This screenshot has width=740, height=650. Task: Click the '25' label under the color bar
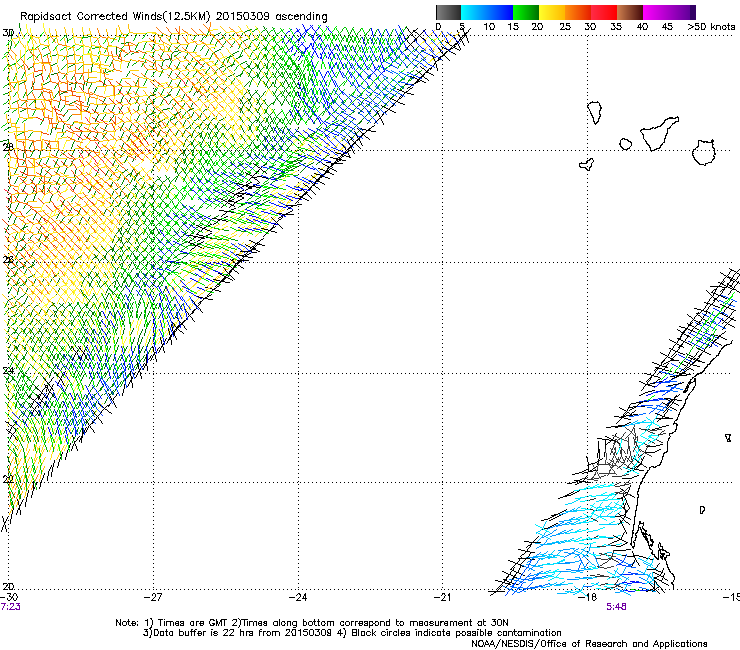565,27
